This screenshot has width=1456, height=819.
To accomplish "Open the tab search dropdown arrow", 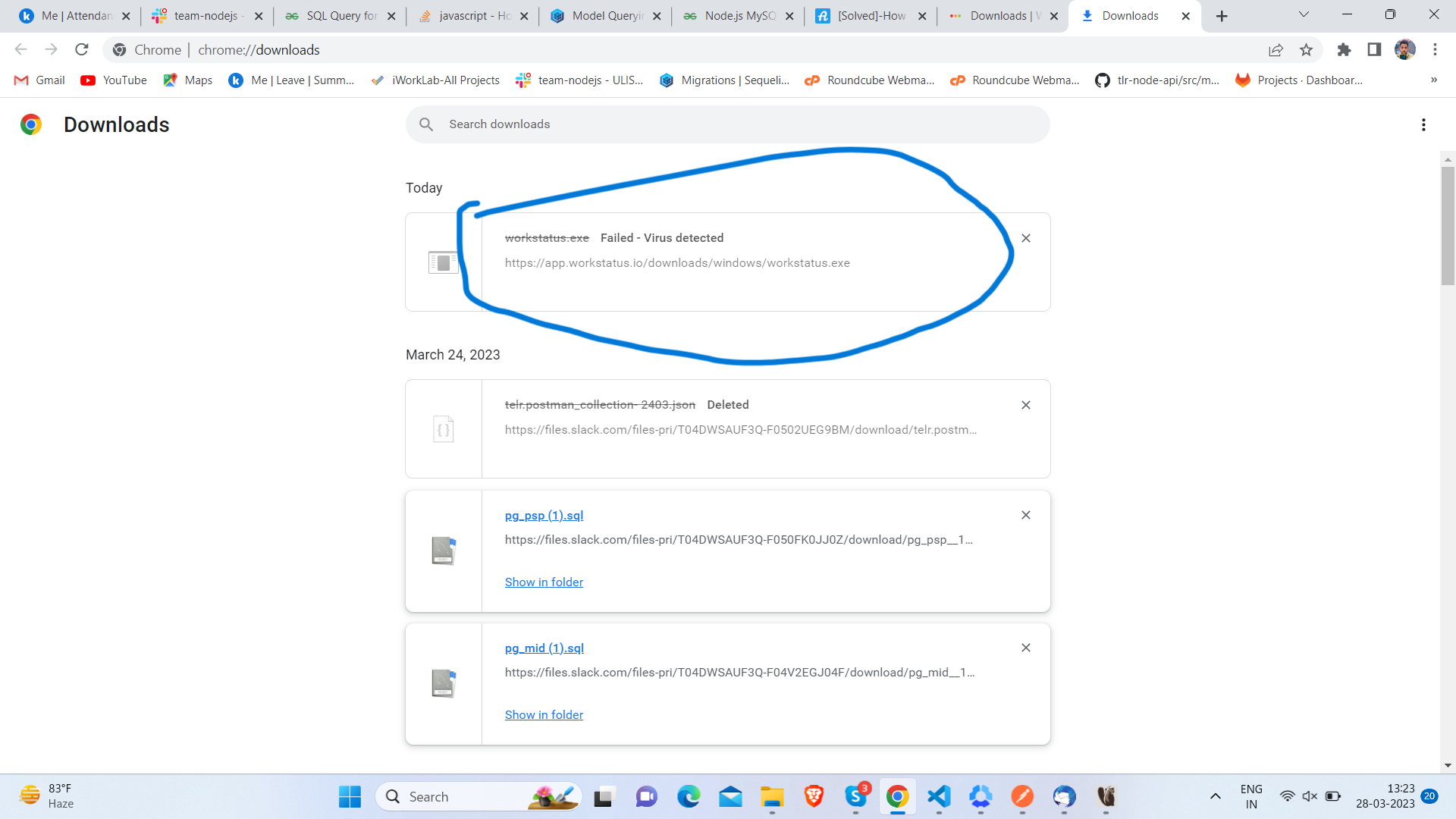I will (x=1304, y=15).
